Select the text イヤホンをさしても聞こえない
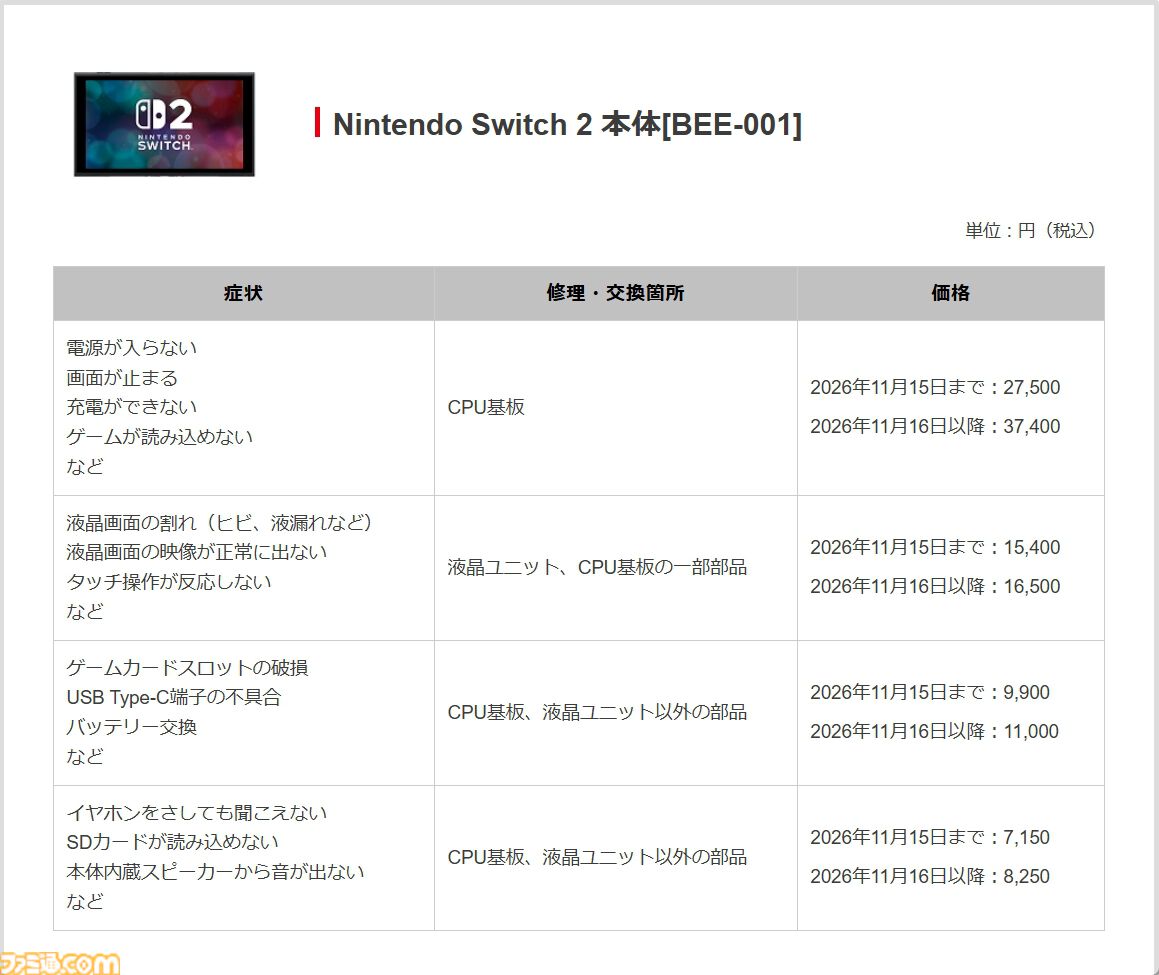This screenshot has height=975, width=1159. [197, 812]
